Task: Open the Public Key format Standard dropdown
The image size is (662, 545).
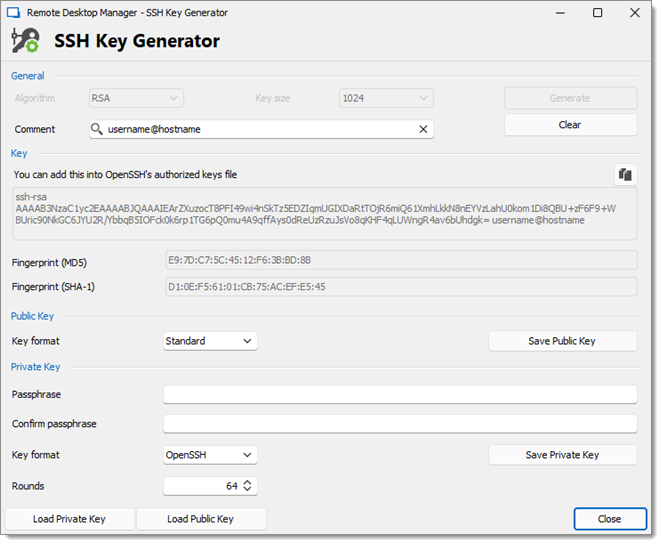Action: (x=210, y=341)
